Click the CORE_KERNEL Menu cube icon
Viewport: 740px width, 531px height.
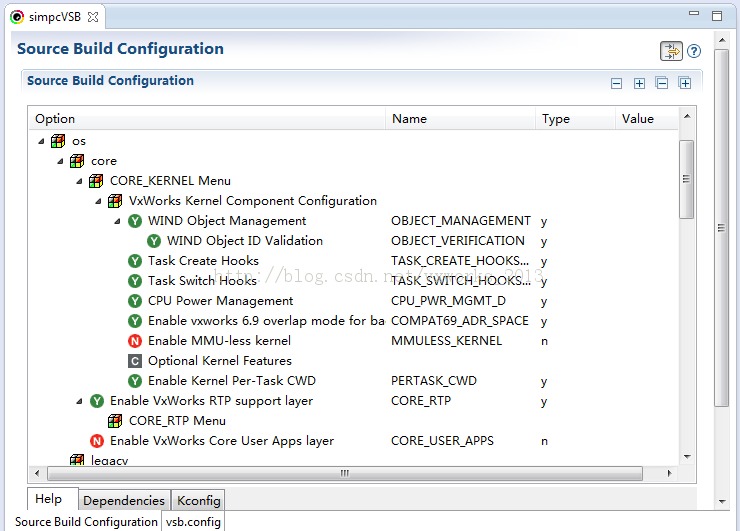pyautogui.click(x=96, y=181)
